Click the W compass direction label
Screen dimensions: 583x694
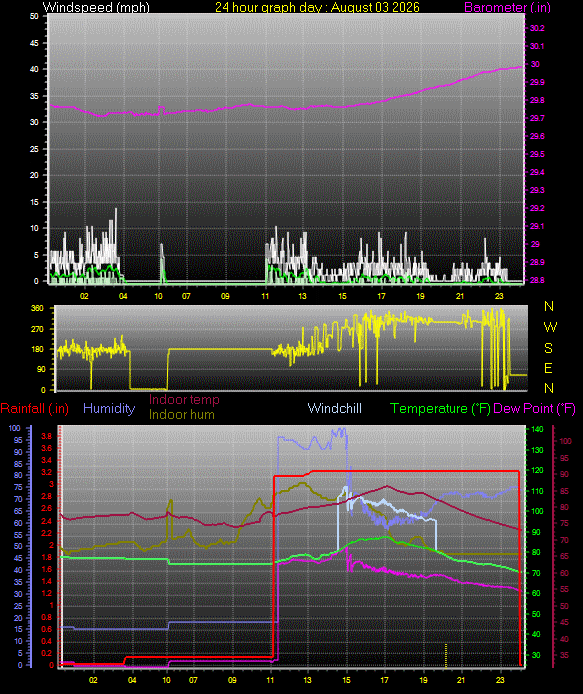pos(550,327)
